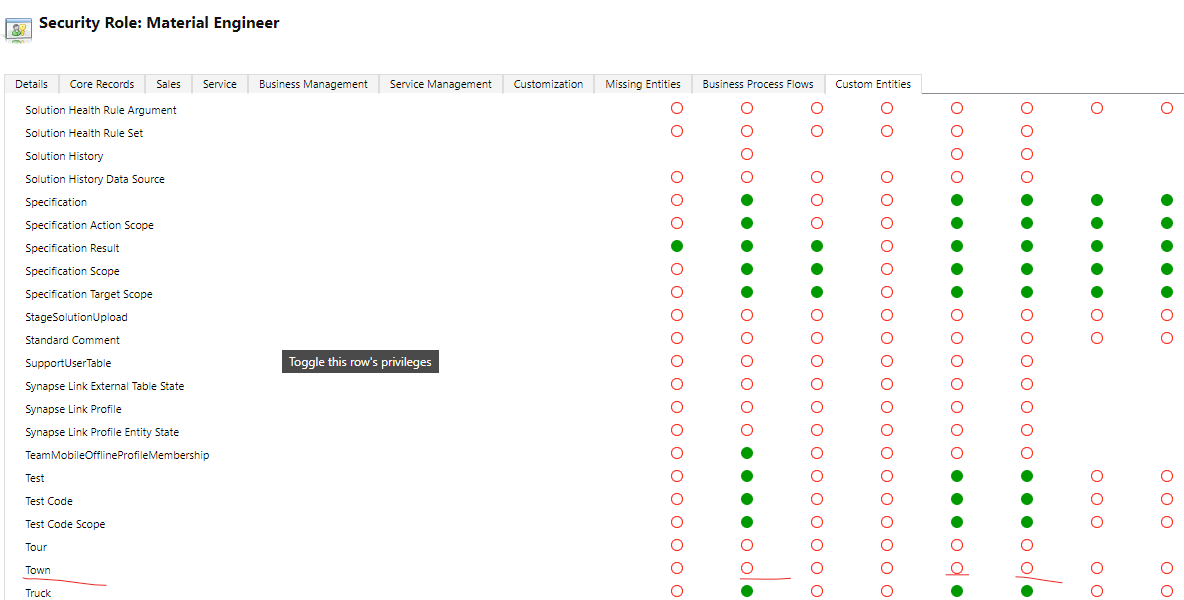Switch to the Core Records tab
1184x600 pixels.
tap(101, 84)
